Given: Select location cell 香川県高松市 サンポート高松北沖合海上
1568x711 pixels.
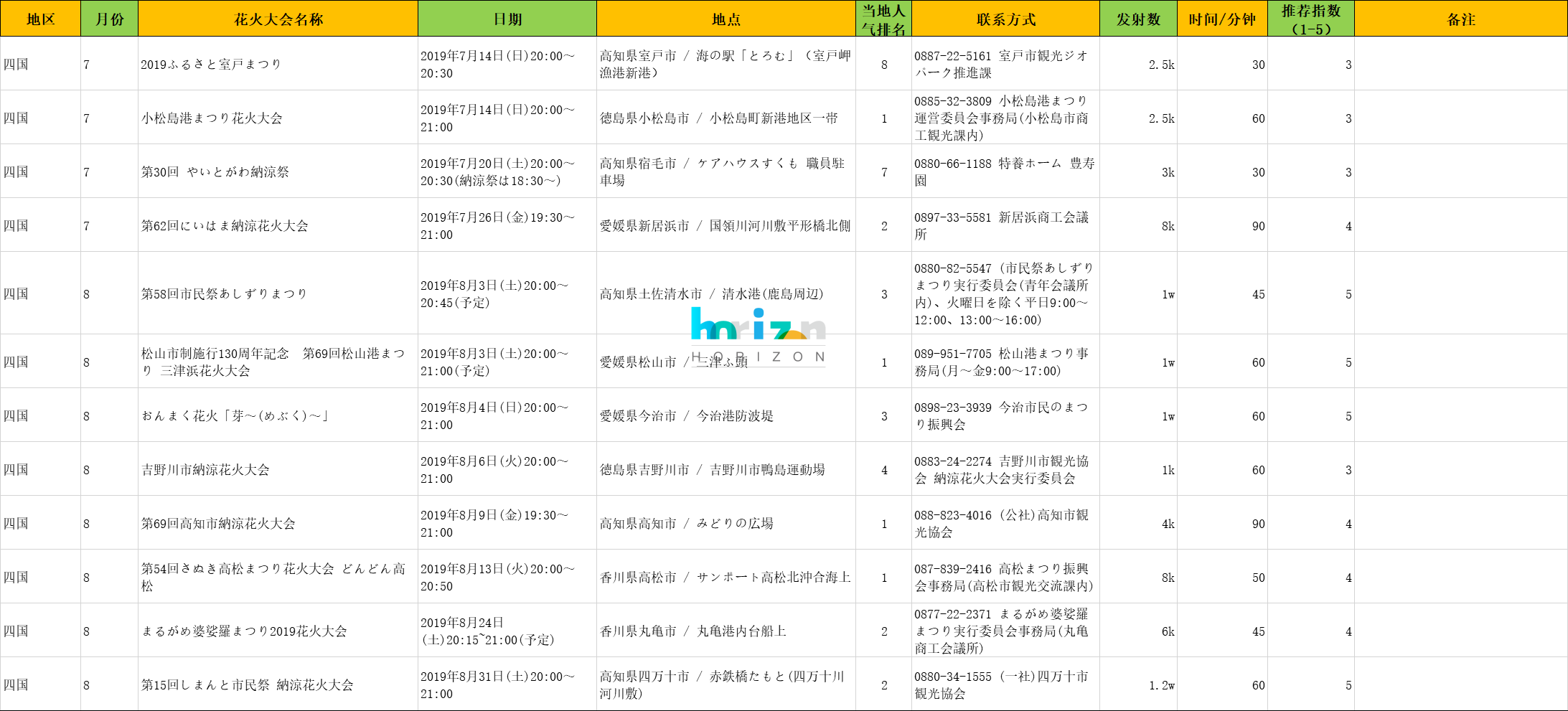Looking at the screenshot, I should [x=726, y=577].
